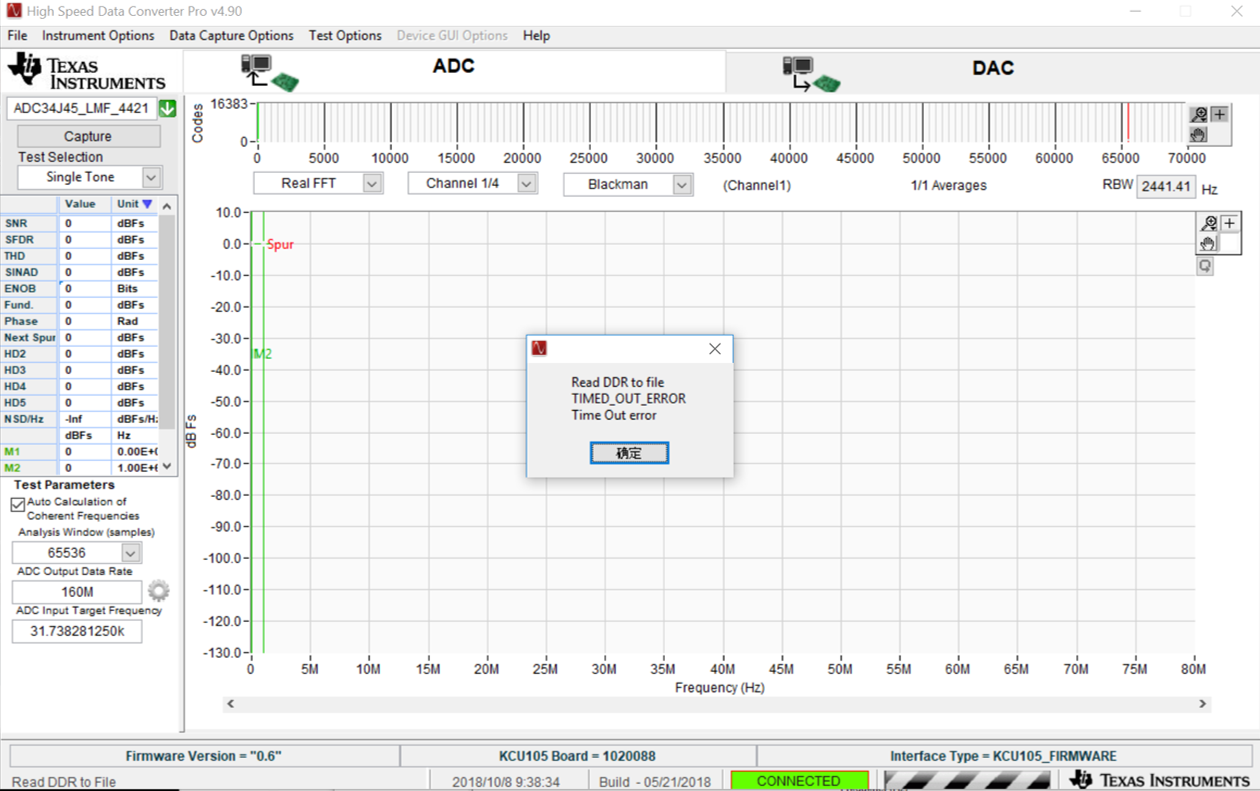Switch to the DAC tab
1260x791 pixels.
coord(992,70)
